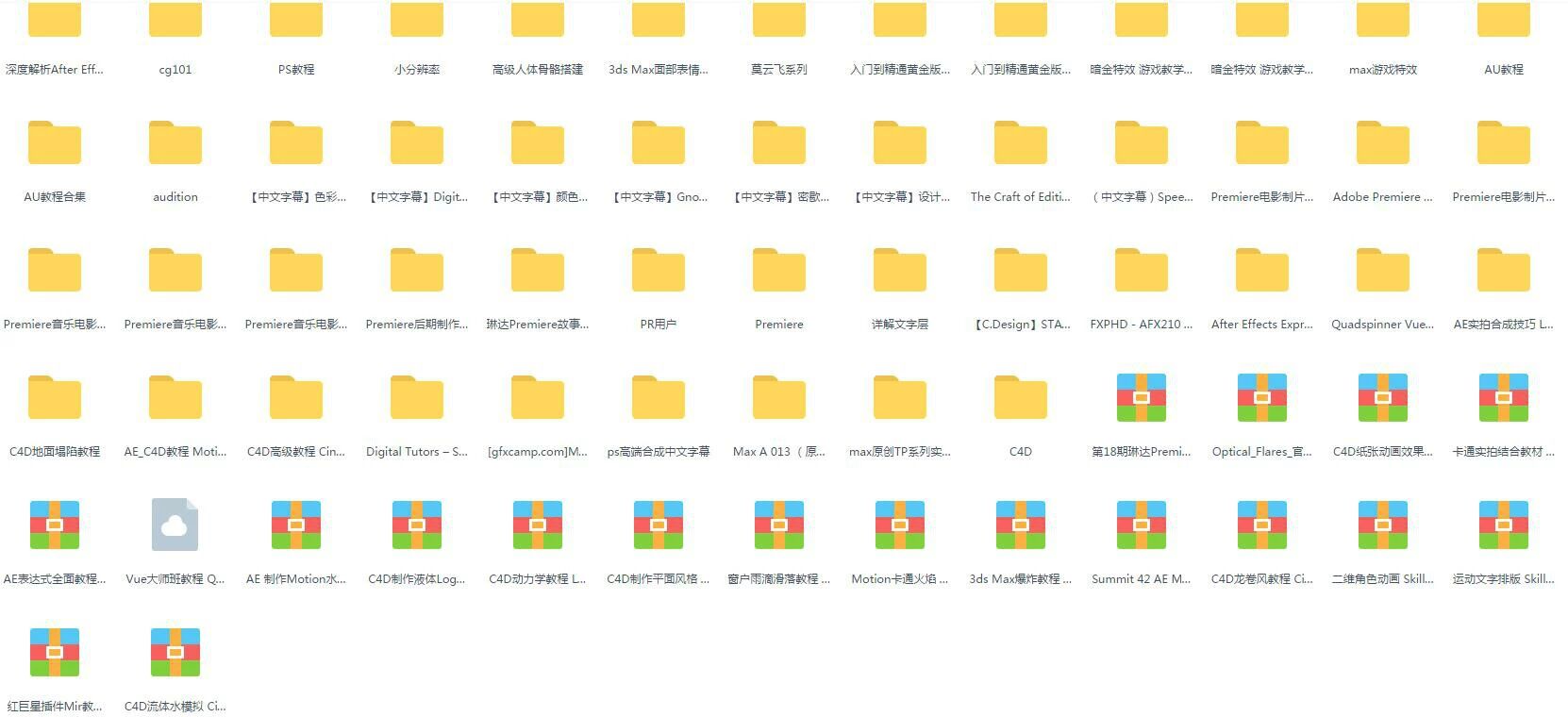Screen dimensions: 1568x717
Task: Click the Adobe Premiere folder icon
Action: (x=1383, y=142)
